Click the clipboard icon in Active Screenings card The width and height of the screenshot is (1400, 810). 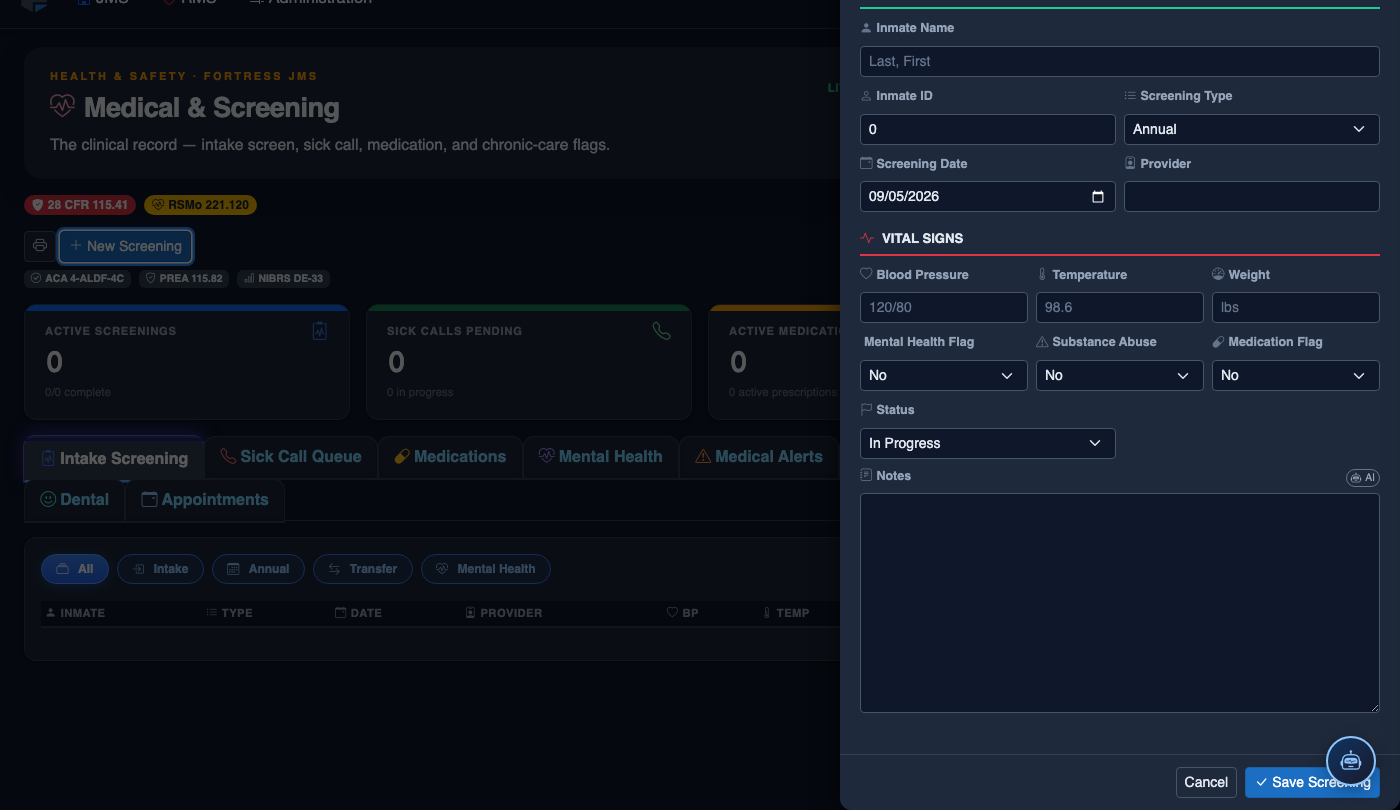click(x=320, y=331)
